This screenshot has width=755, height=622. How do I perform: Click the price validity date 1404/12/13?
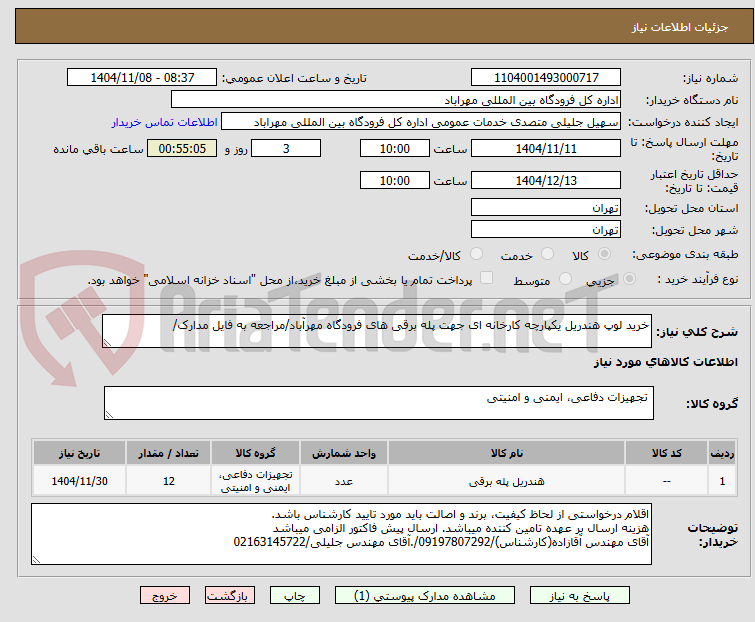coord(546,181)
